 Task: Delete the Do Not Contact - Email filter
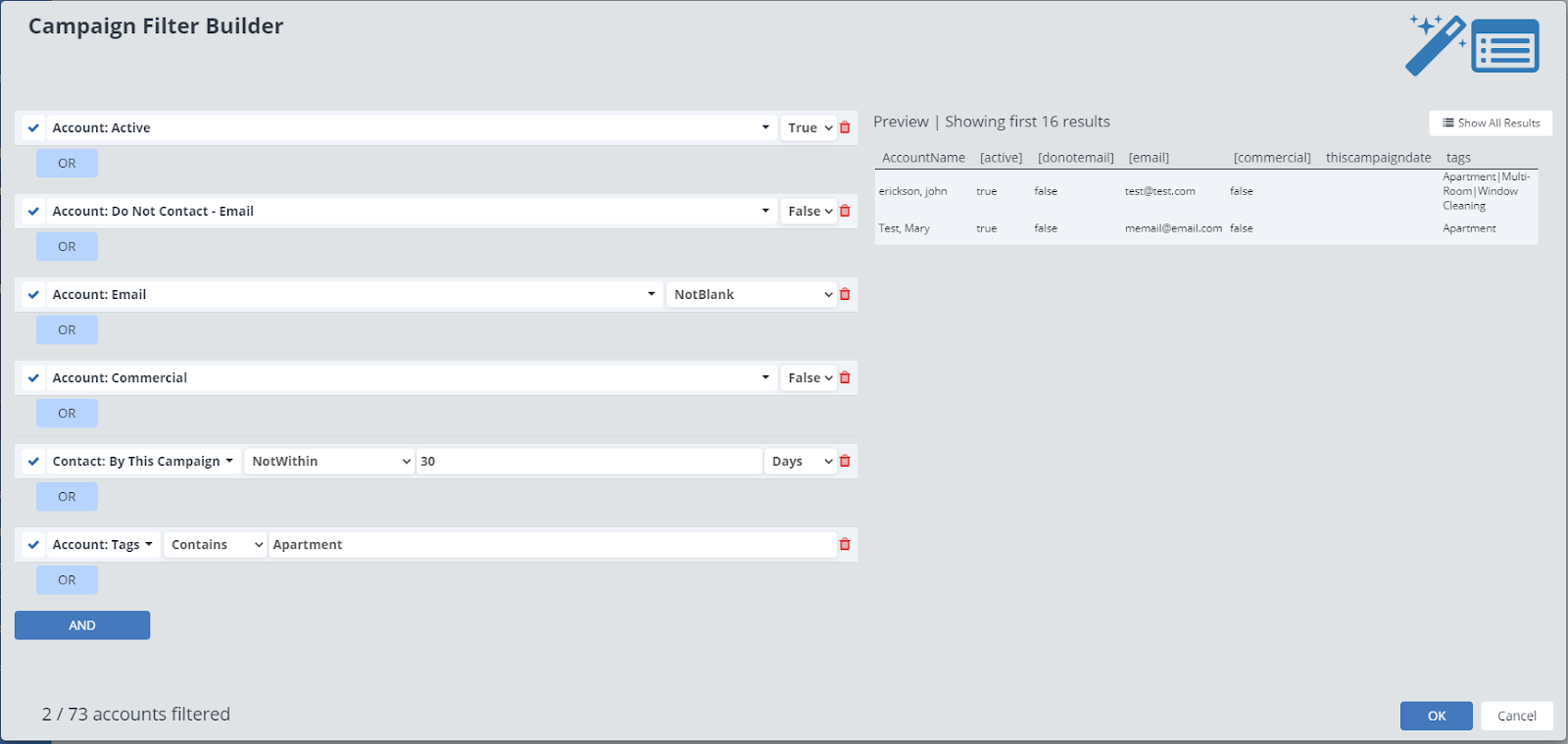click(845, 211)
